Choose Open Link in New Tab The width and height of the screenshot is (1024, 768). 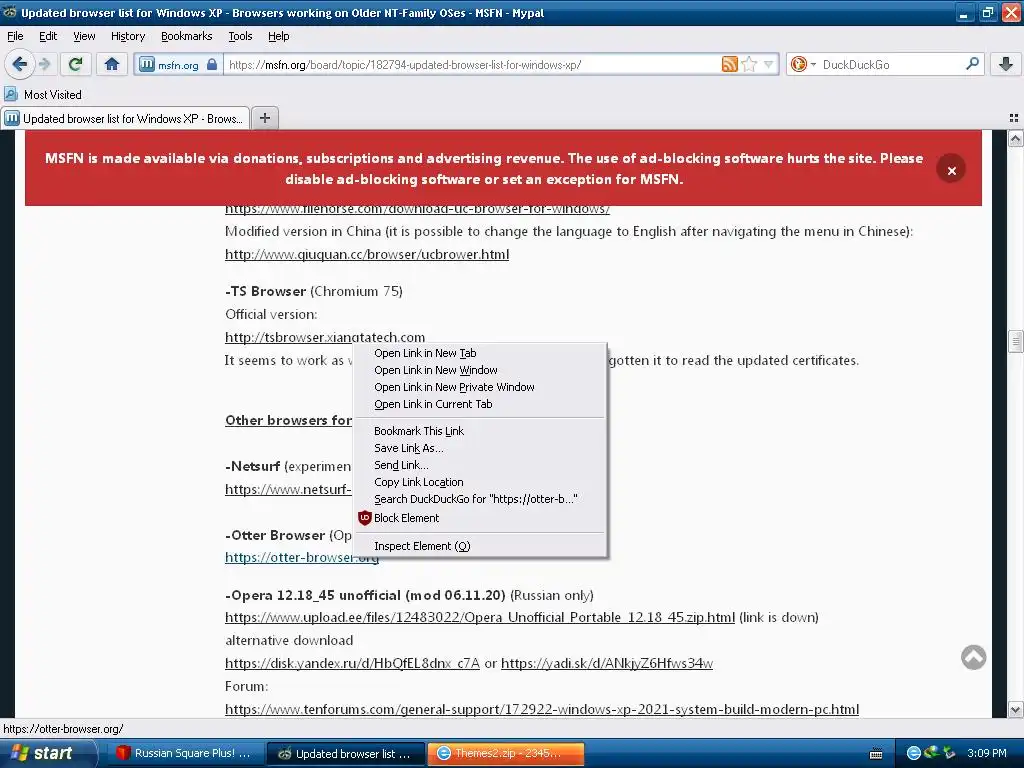click(480, 353)
